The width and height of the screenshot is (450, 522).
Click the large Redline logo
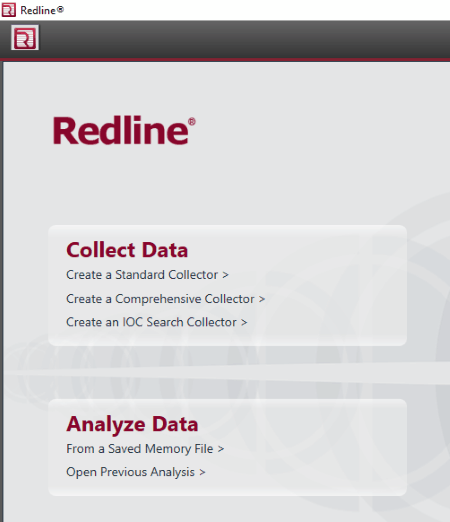[x=124, y=130]
